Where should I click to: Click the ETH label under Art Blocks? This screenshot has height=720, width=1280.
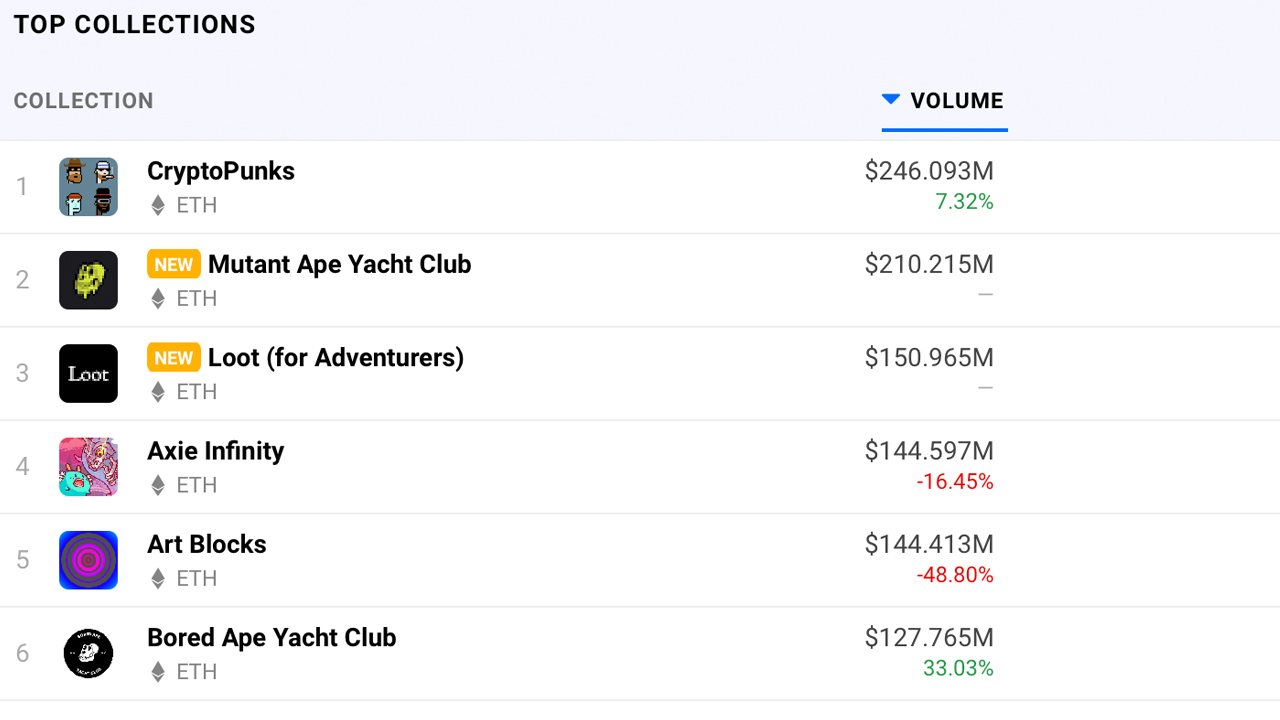[197, 579]
